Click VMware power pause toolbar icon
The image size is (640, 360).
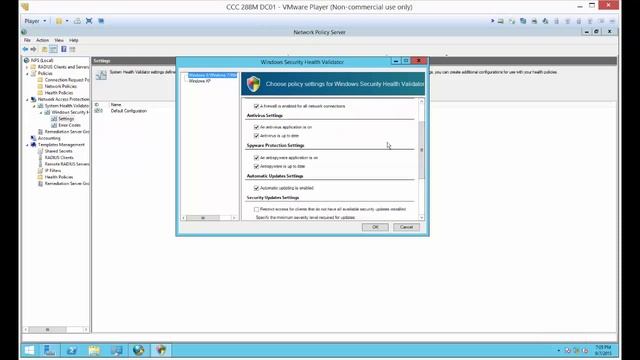click(x=59, y=21)
